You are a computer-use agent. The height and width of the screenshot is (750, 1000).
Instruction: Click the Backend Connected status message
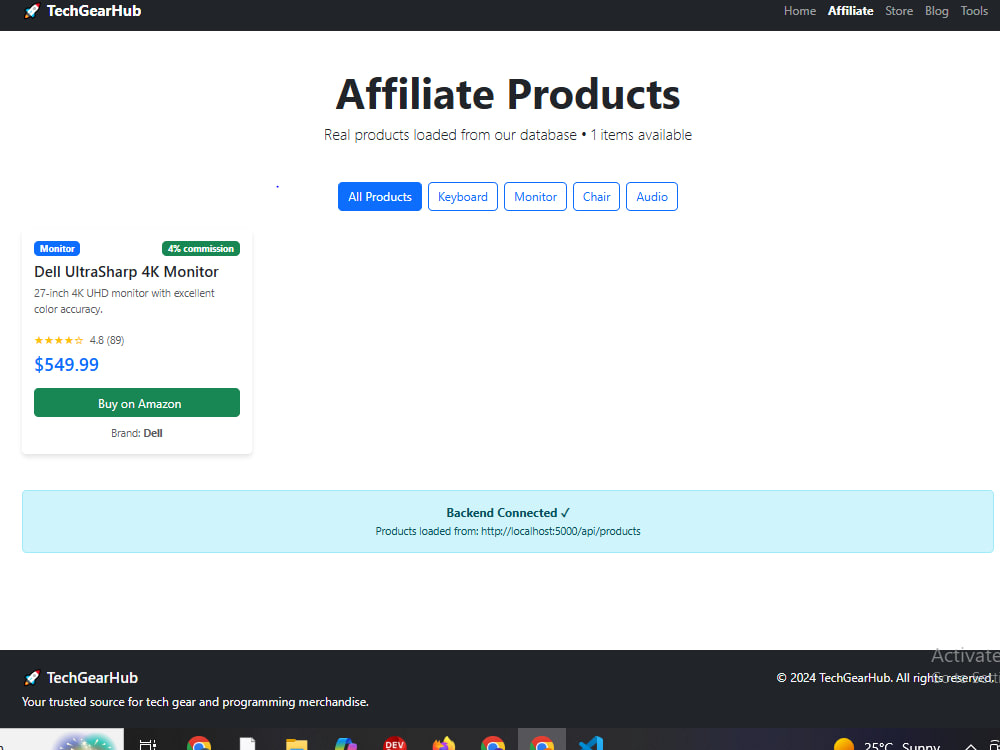[x=508, y=513]
